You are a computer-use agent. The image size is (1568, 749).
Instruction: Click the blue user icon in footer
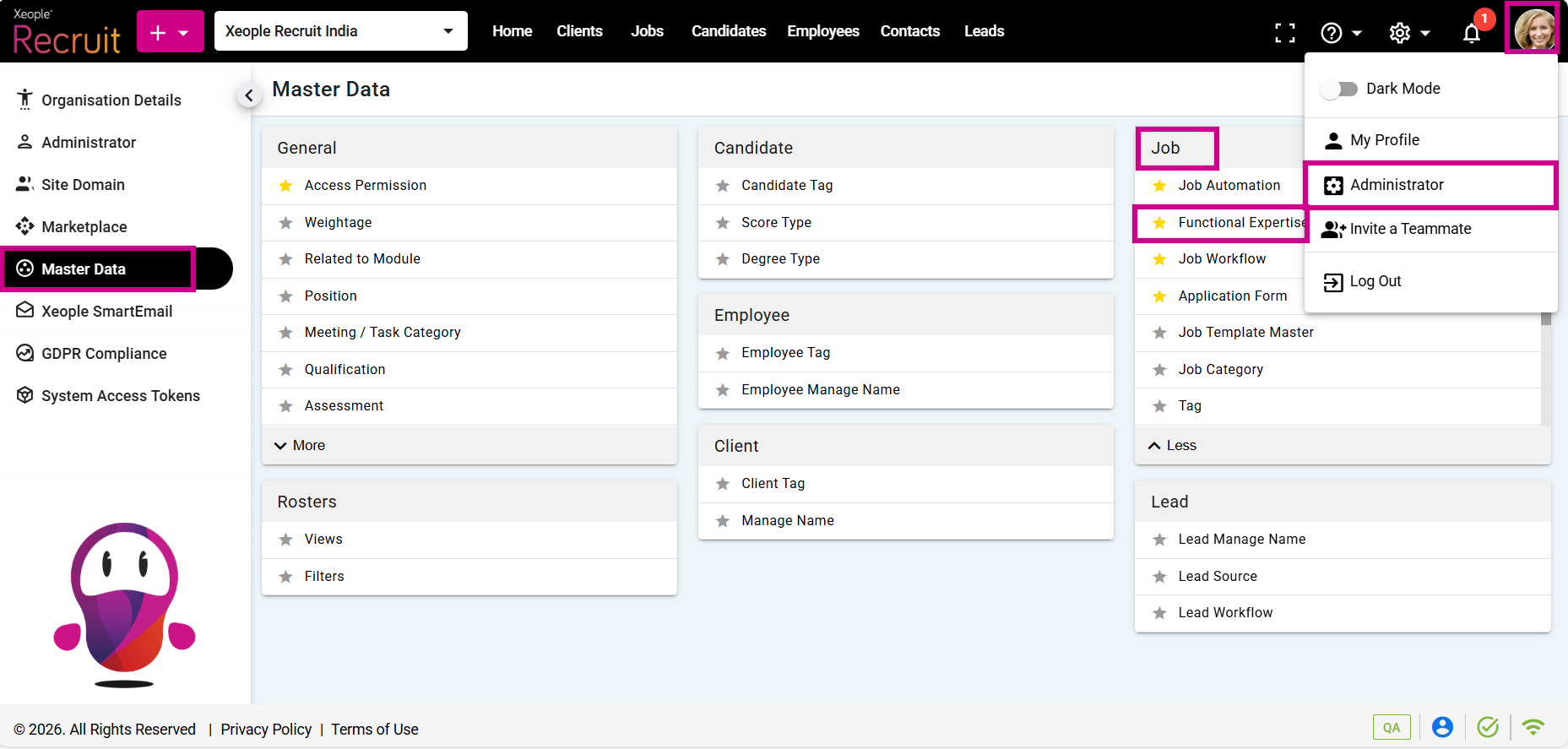tap(1442, 727)
